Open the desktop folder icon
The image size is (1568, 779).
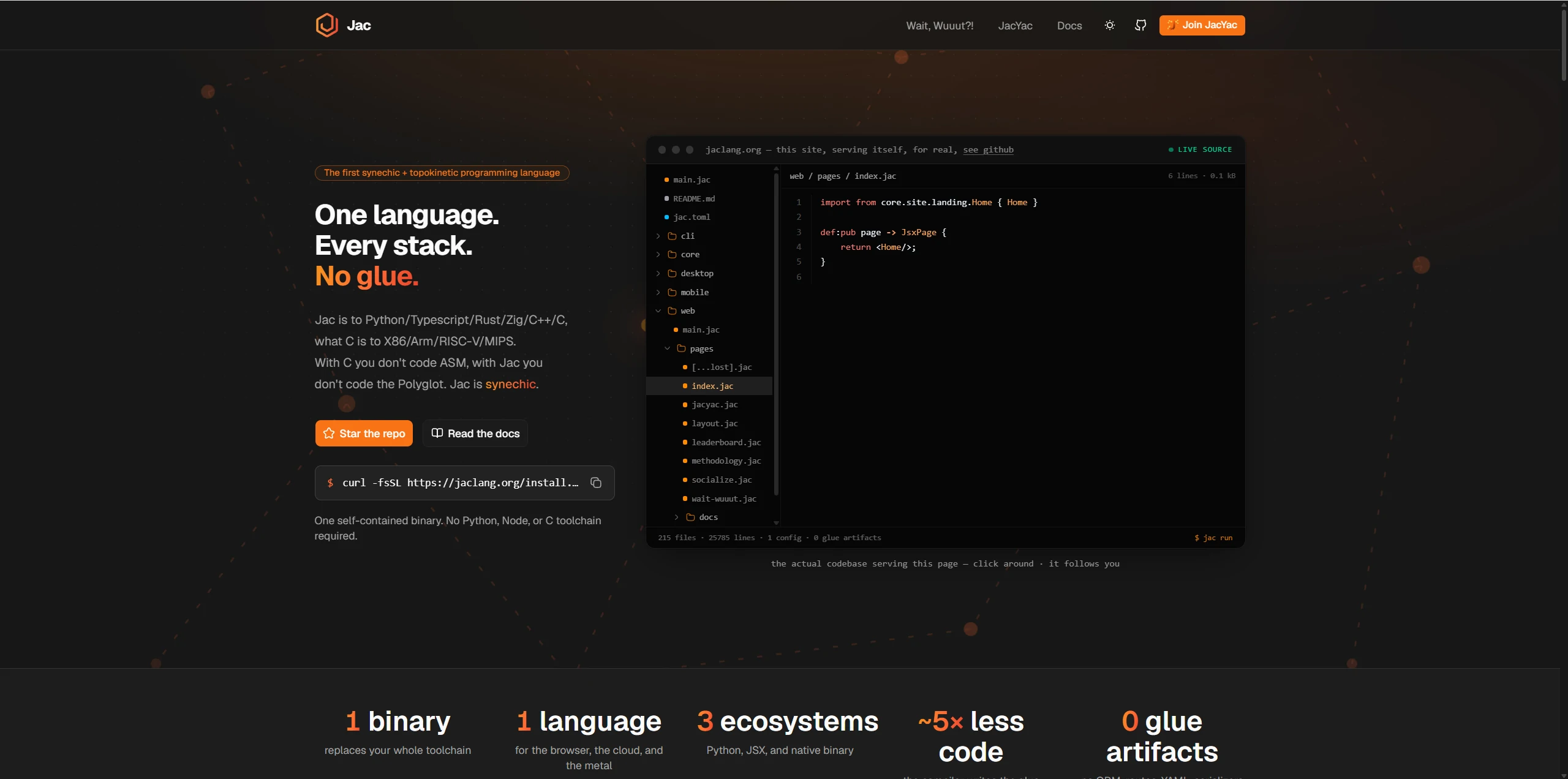click(672, 273)
